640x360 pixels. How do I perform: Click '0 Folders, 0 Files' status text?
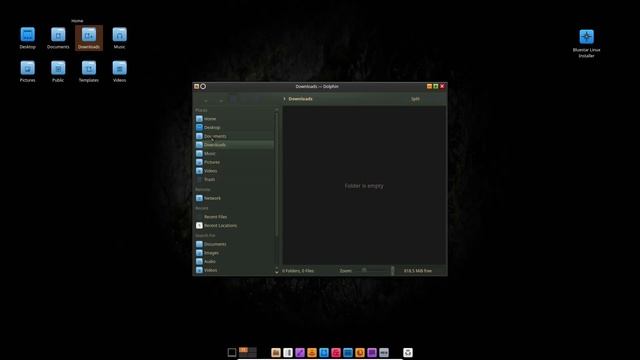(298, 271)
